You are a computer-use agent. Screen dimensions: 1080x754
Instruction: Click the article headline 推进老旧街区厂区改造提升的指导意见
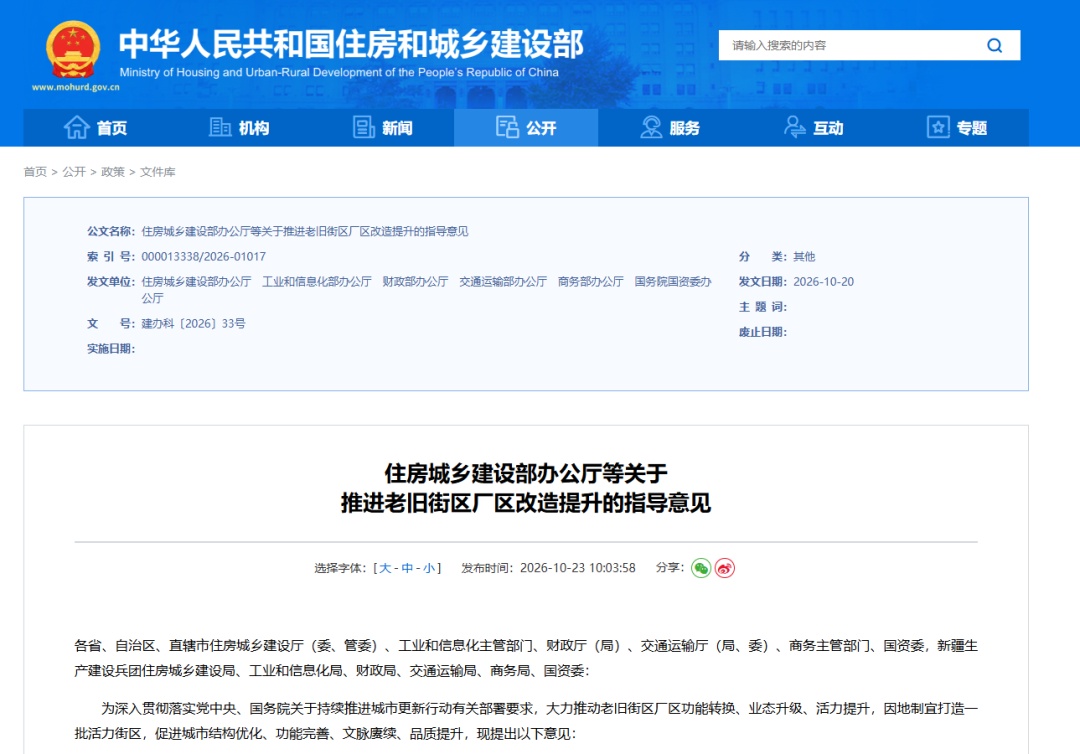point(526,503)
